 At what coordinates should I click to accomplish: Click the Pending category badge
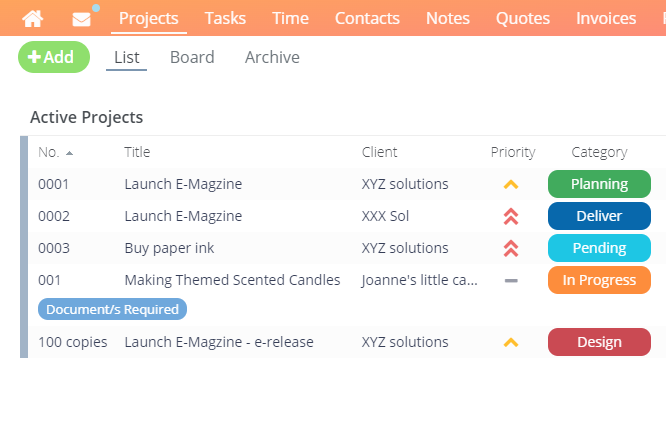(x=599, y=248)
